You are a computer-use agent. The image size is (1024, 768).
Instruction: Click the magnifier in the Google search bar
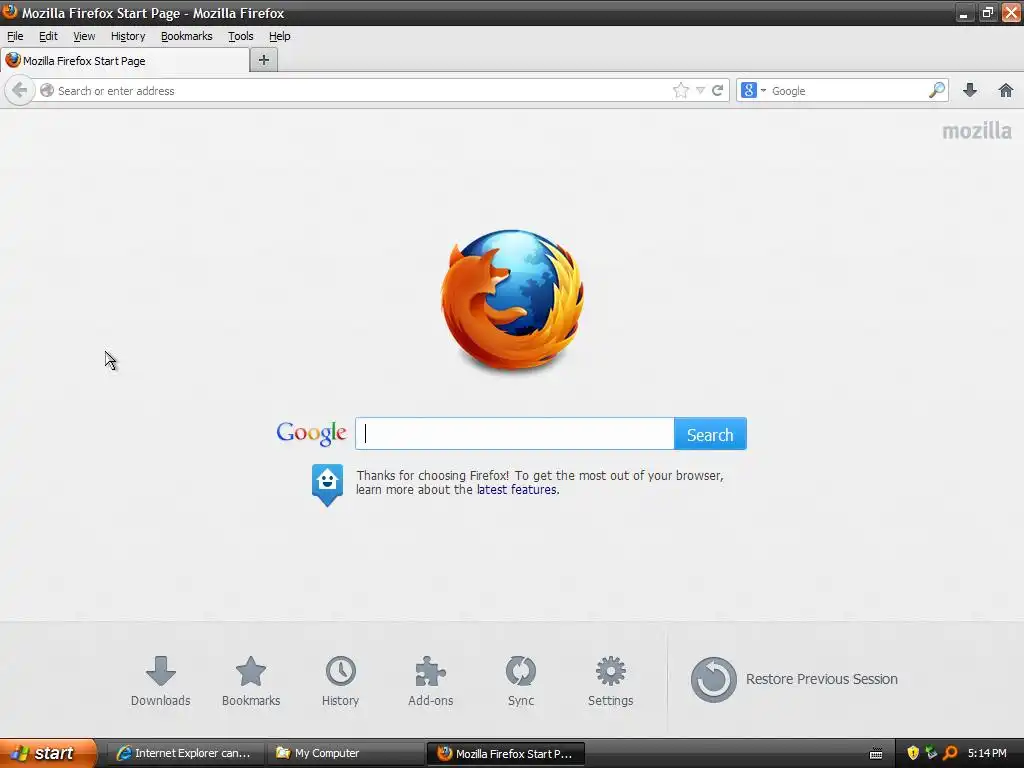tap(936, 90)
